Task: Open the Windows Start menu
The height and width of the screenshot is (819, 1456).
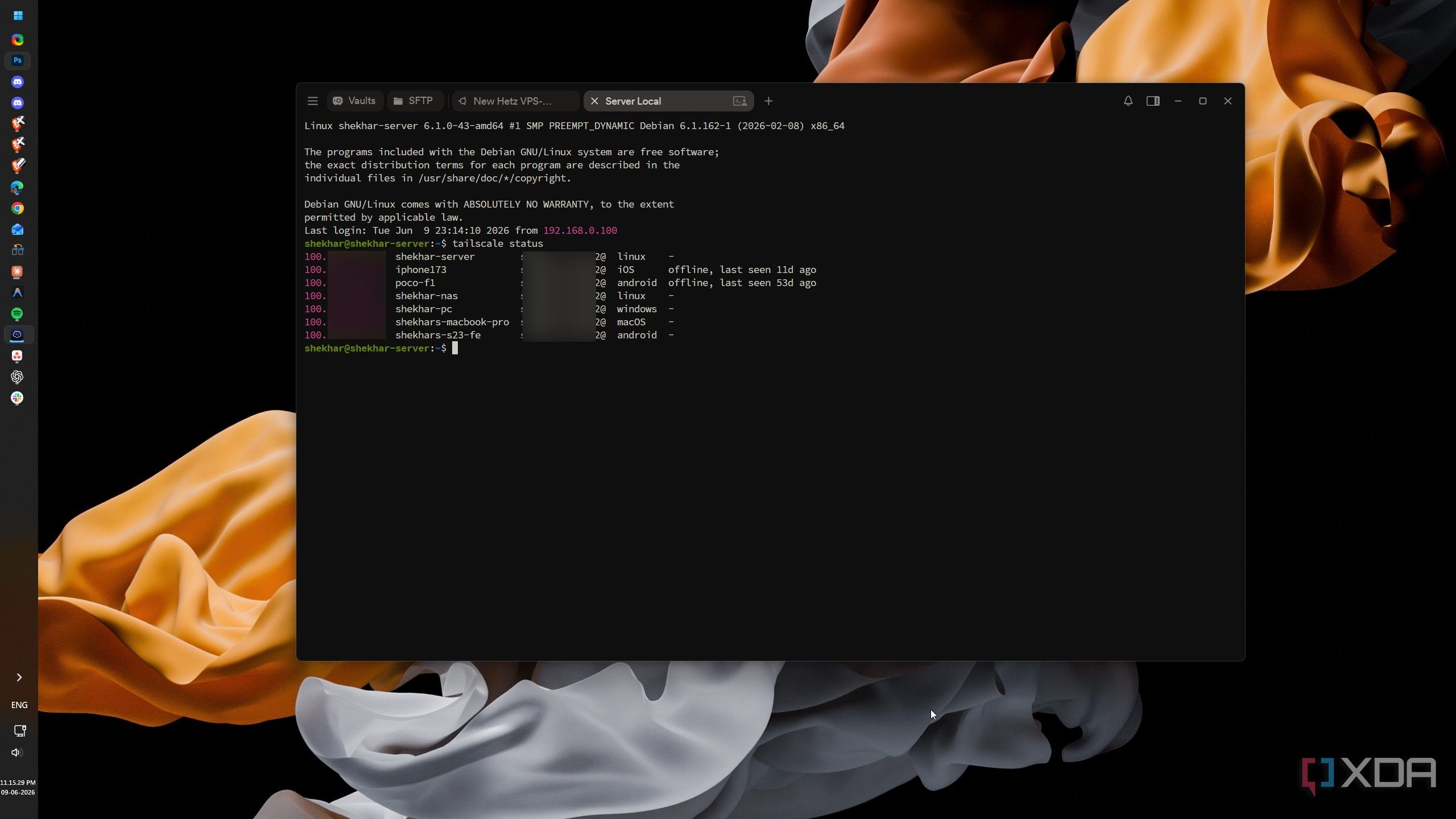Action: (18, 15)
